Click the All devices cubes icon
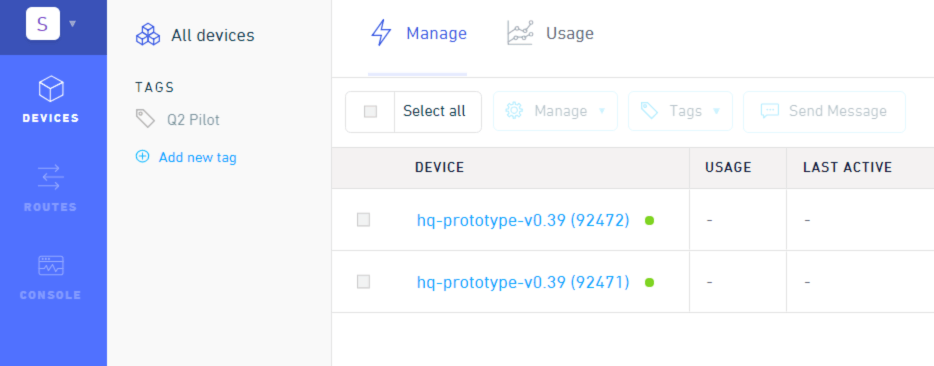This screenshot has height=366, width=934. [148, 35]
